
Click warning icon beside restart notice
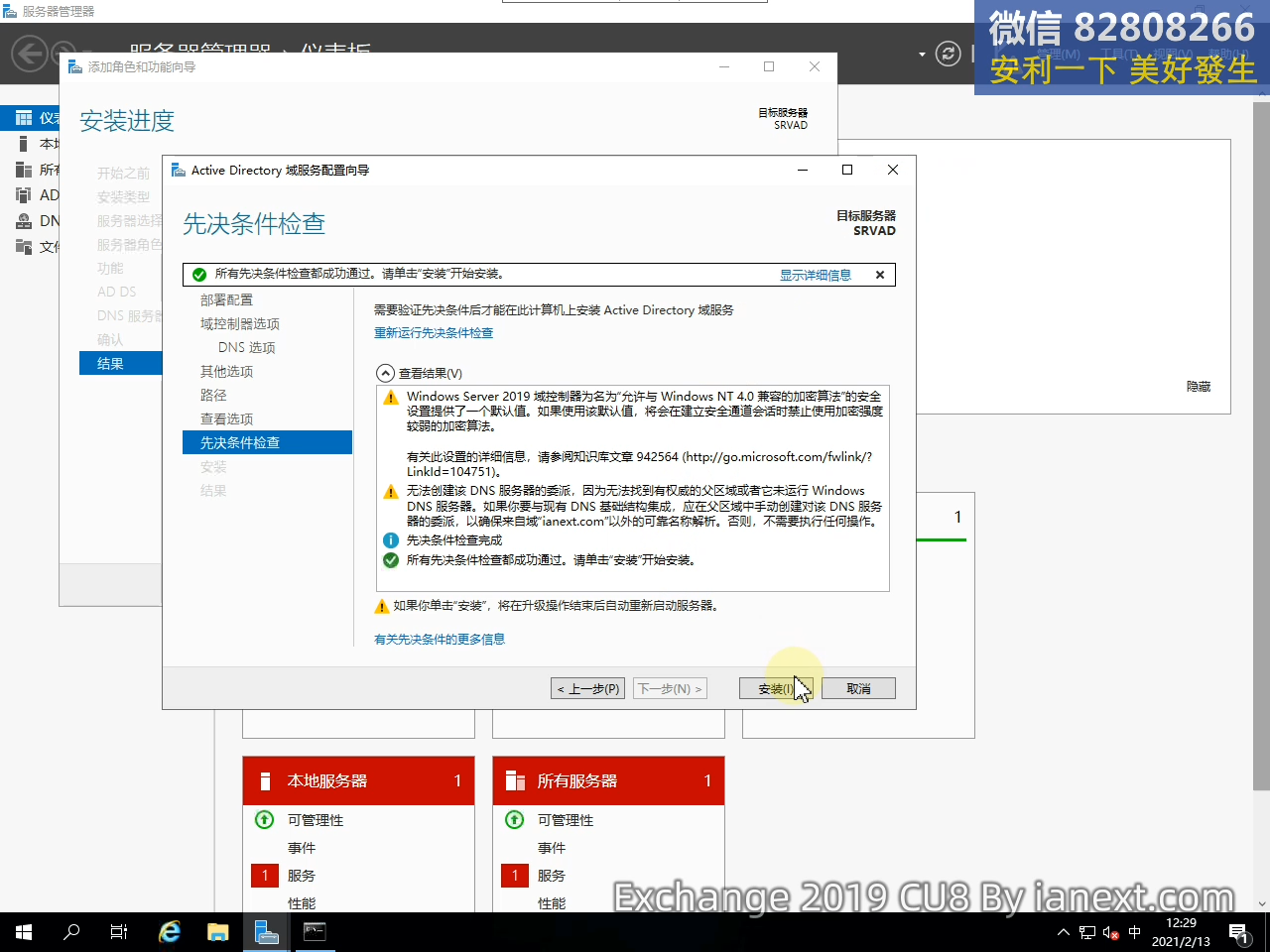pos(382,606)
